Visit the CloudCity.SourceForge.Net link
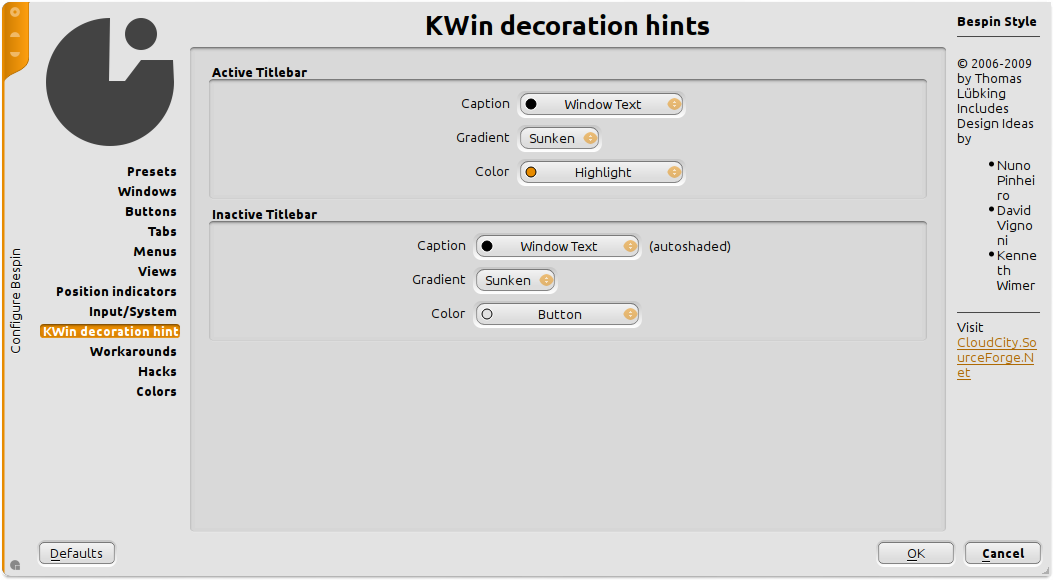The height and width of the screenshot is (580, 1053). [x=997, y=357]
